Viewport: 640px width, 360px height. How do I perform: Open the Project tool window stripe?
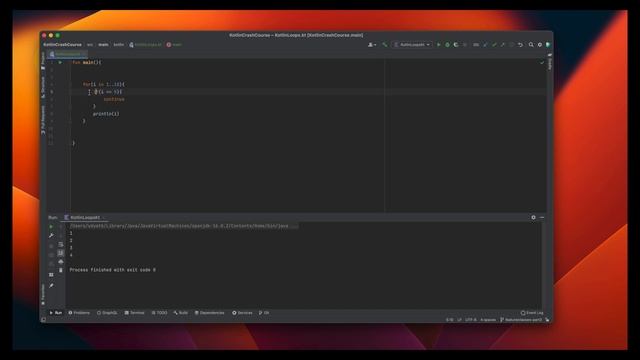(43, 61)
